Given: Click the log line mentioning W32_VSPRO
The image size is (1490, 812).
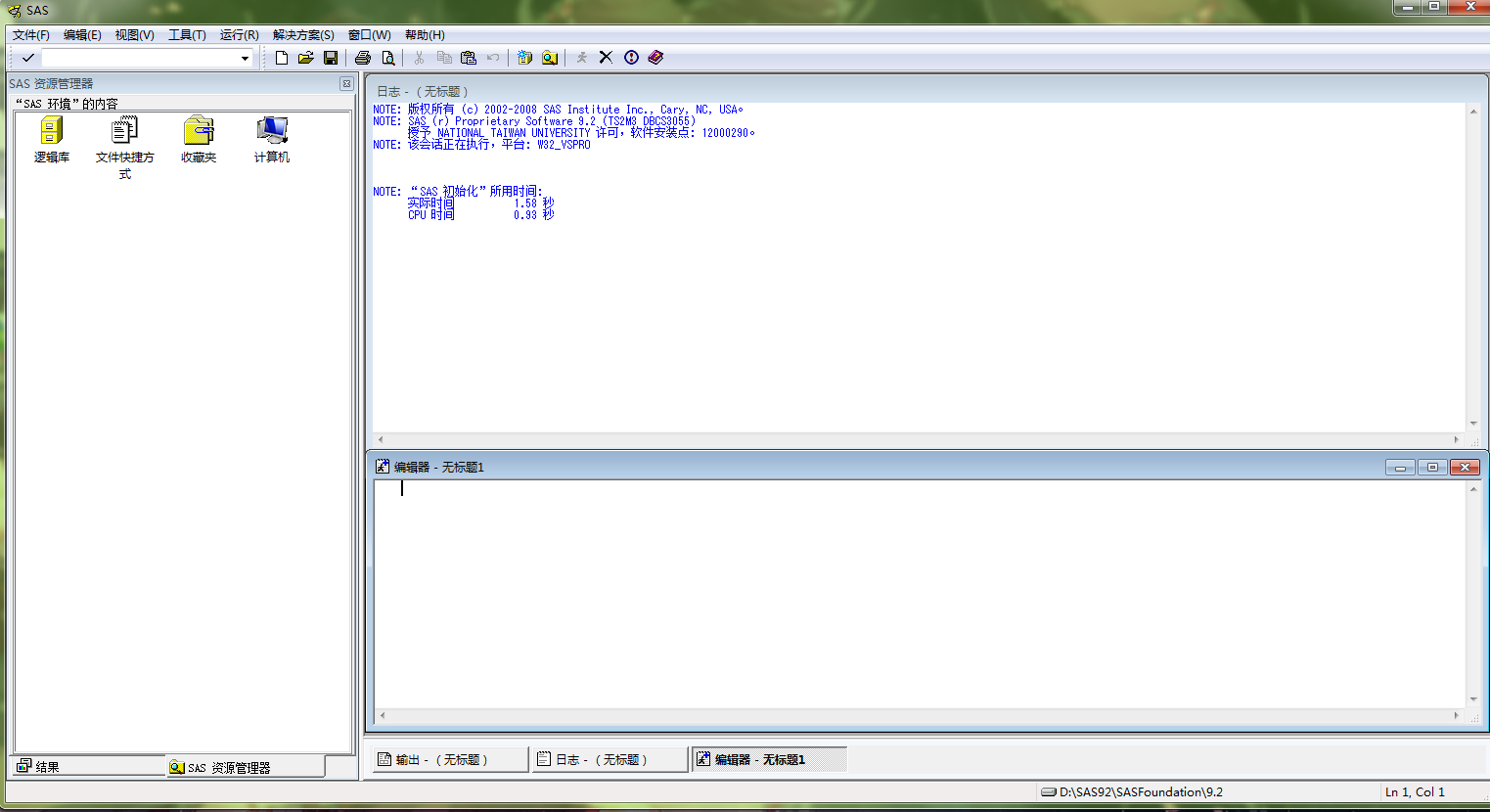Looking at the screenshot, I should (481, 145).
